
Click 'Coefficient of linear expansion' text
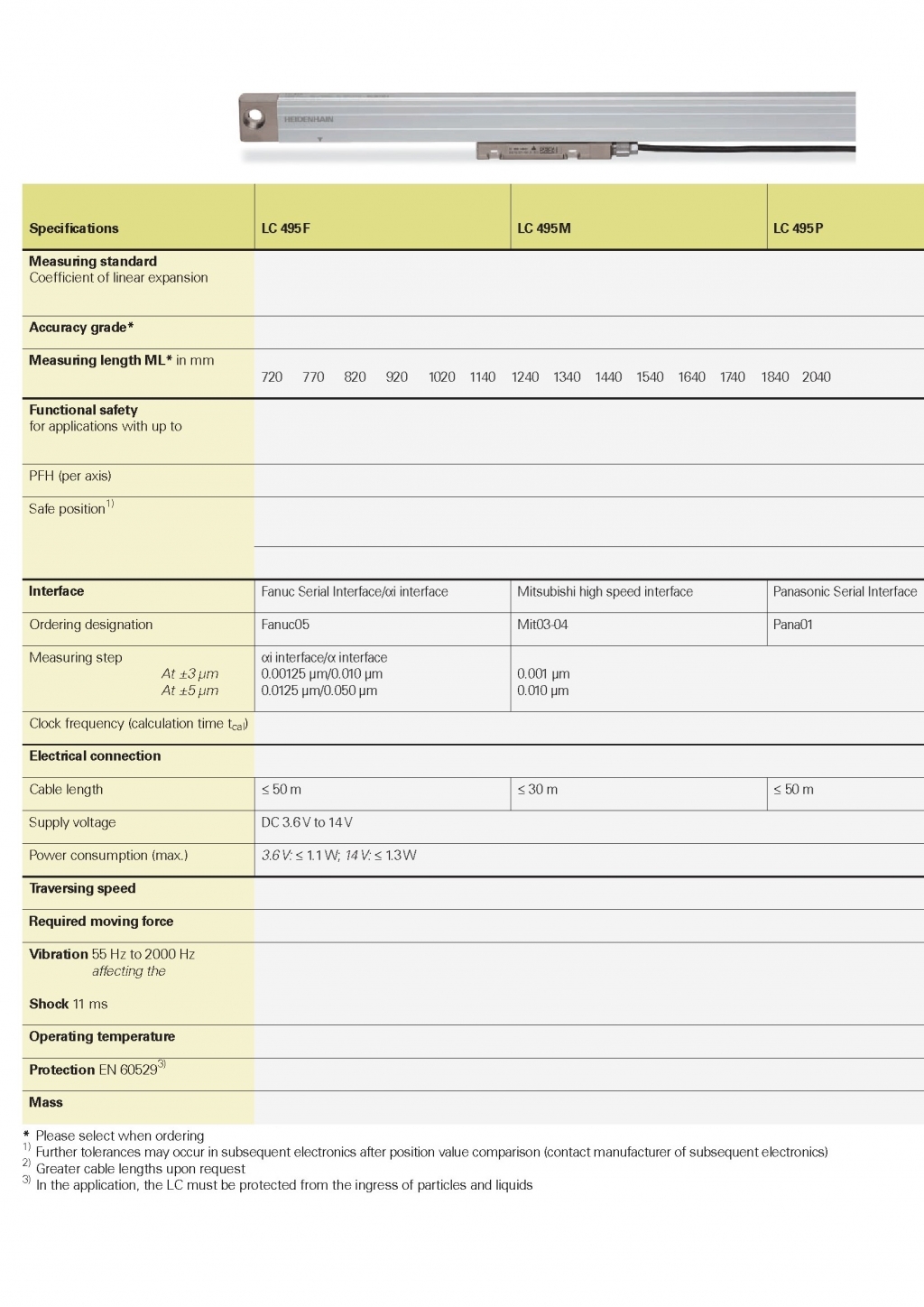[118, 278]
